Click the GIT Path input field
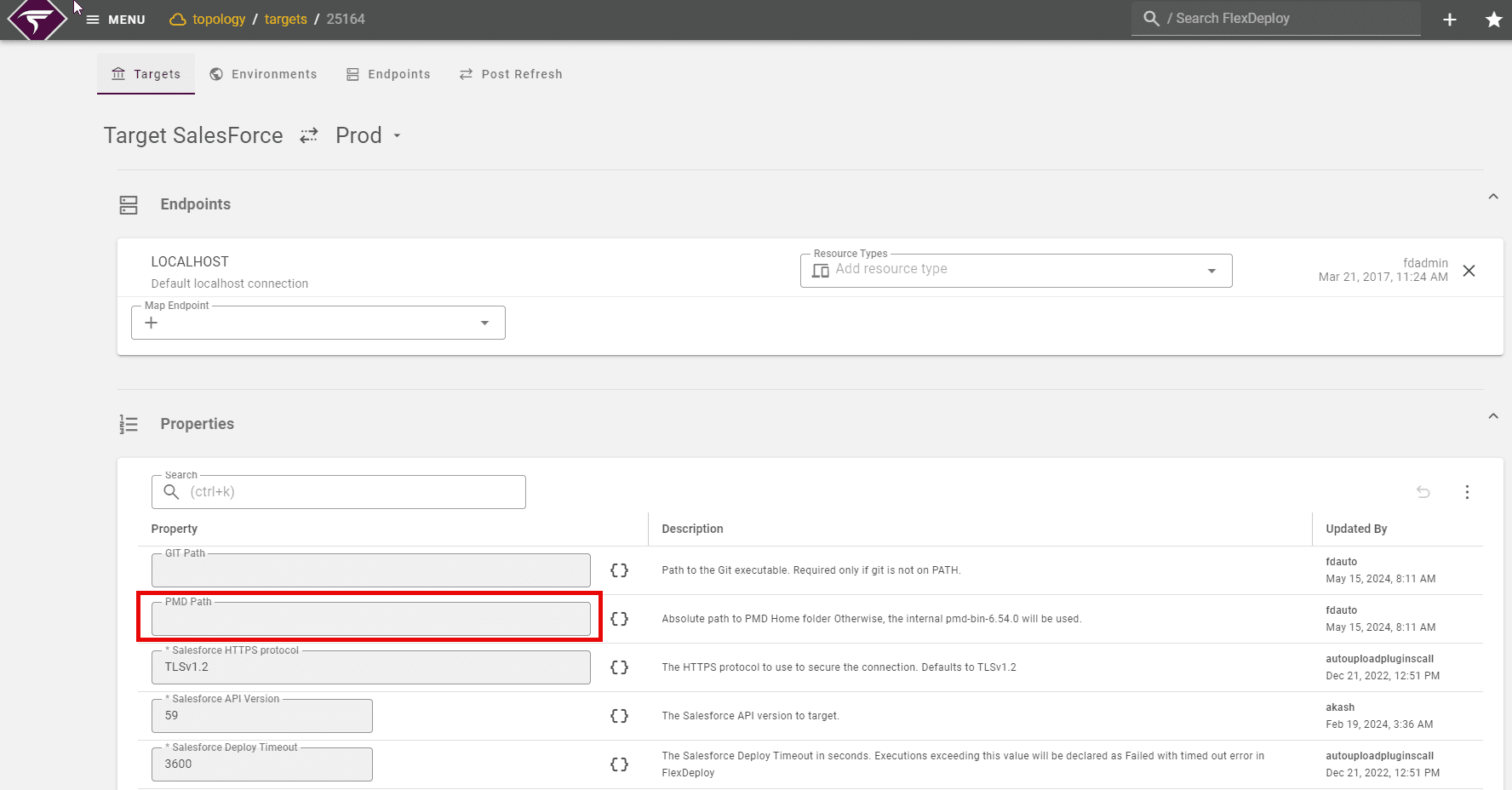 [x=371, y=570]
